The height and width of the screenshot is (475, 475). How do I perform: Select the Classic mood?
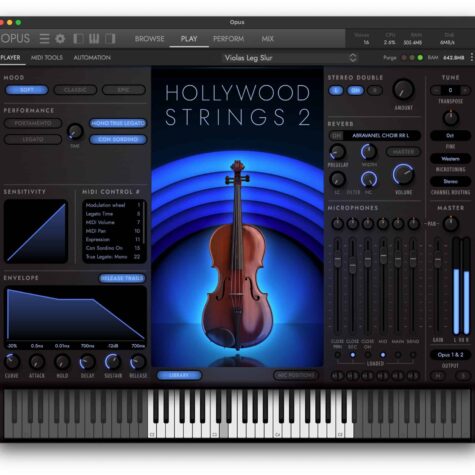[75, 90]
